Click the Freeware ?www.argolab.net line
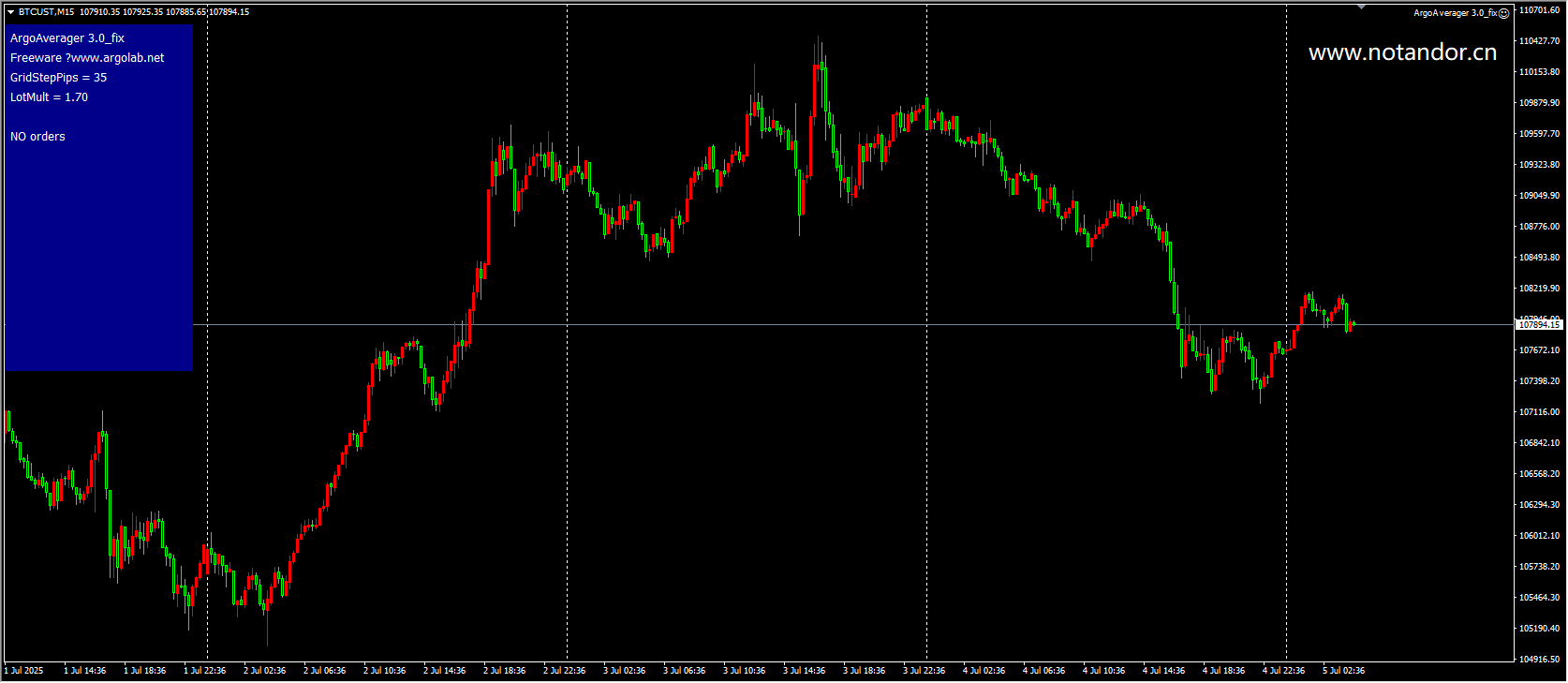 87,58
